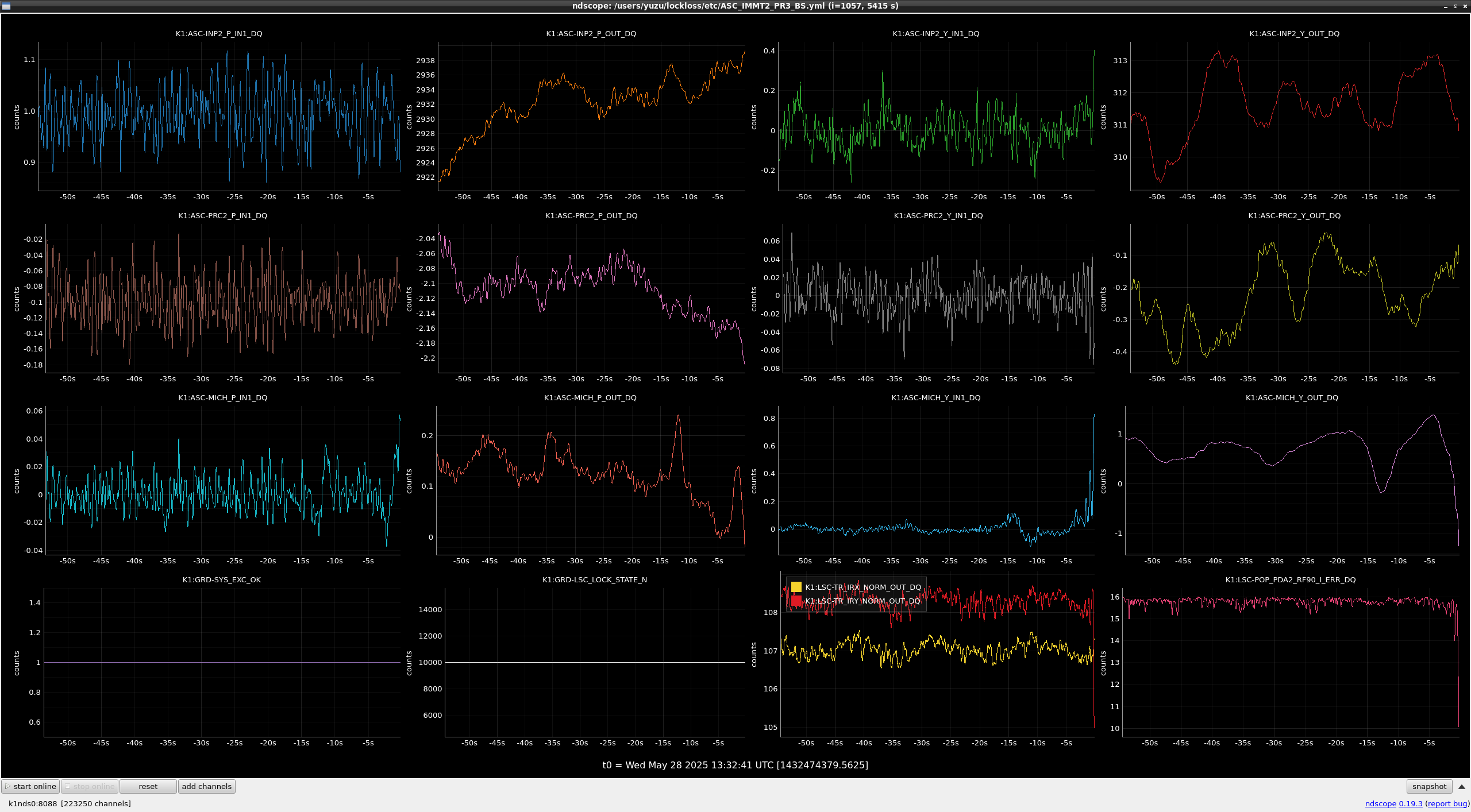The height and width of the screenshot is (812, 1471).
Task: Click the counts axis label of INP2_P_IN1 plot
Action: coord(17,117)
